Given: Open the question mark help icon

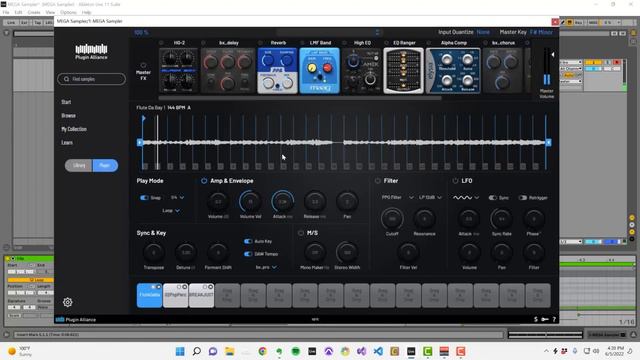Looking at the screenshot, I should tap(554, 319).
